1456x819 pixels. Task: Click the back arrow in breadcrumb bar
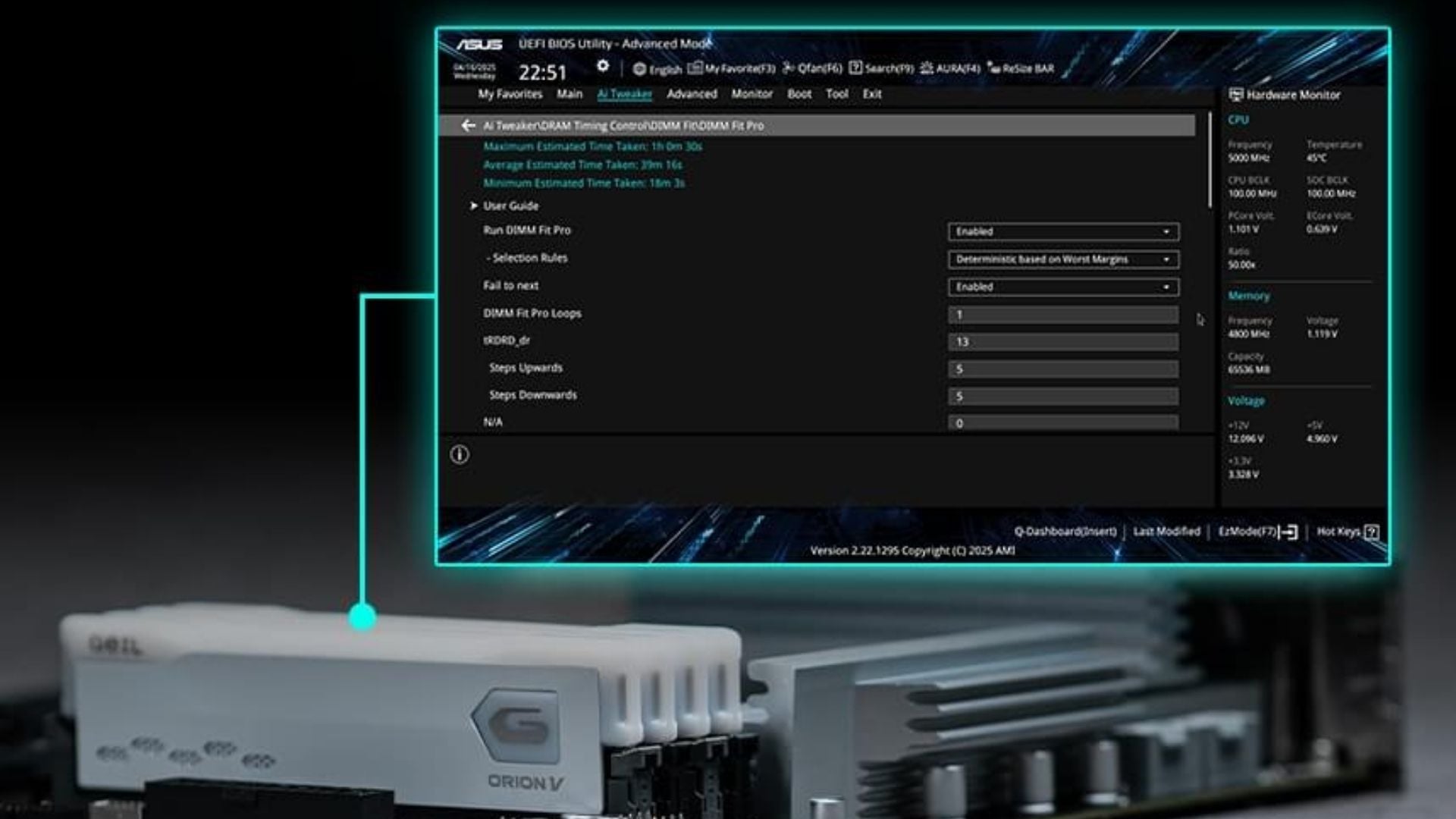[x=468, y=125]
